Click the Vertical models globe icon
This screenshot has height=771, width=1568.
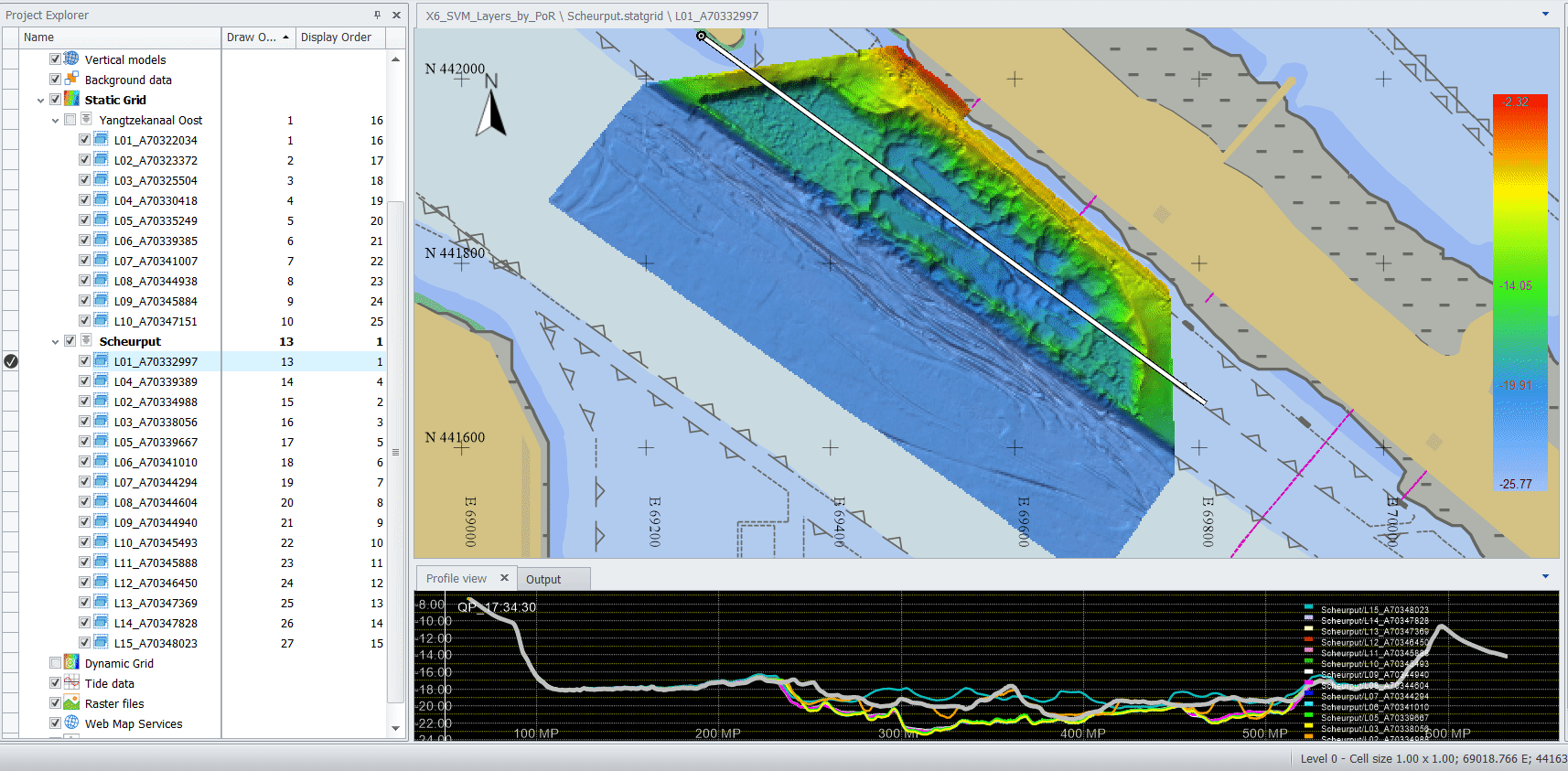click(x=71, y=59)
